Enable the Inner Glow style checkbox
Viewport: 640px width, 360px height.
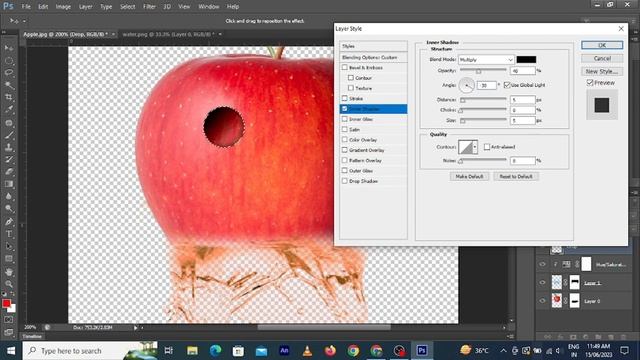[345, 119]
